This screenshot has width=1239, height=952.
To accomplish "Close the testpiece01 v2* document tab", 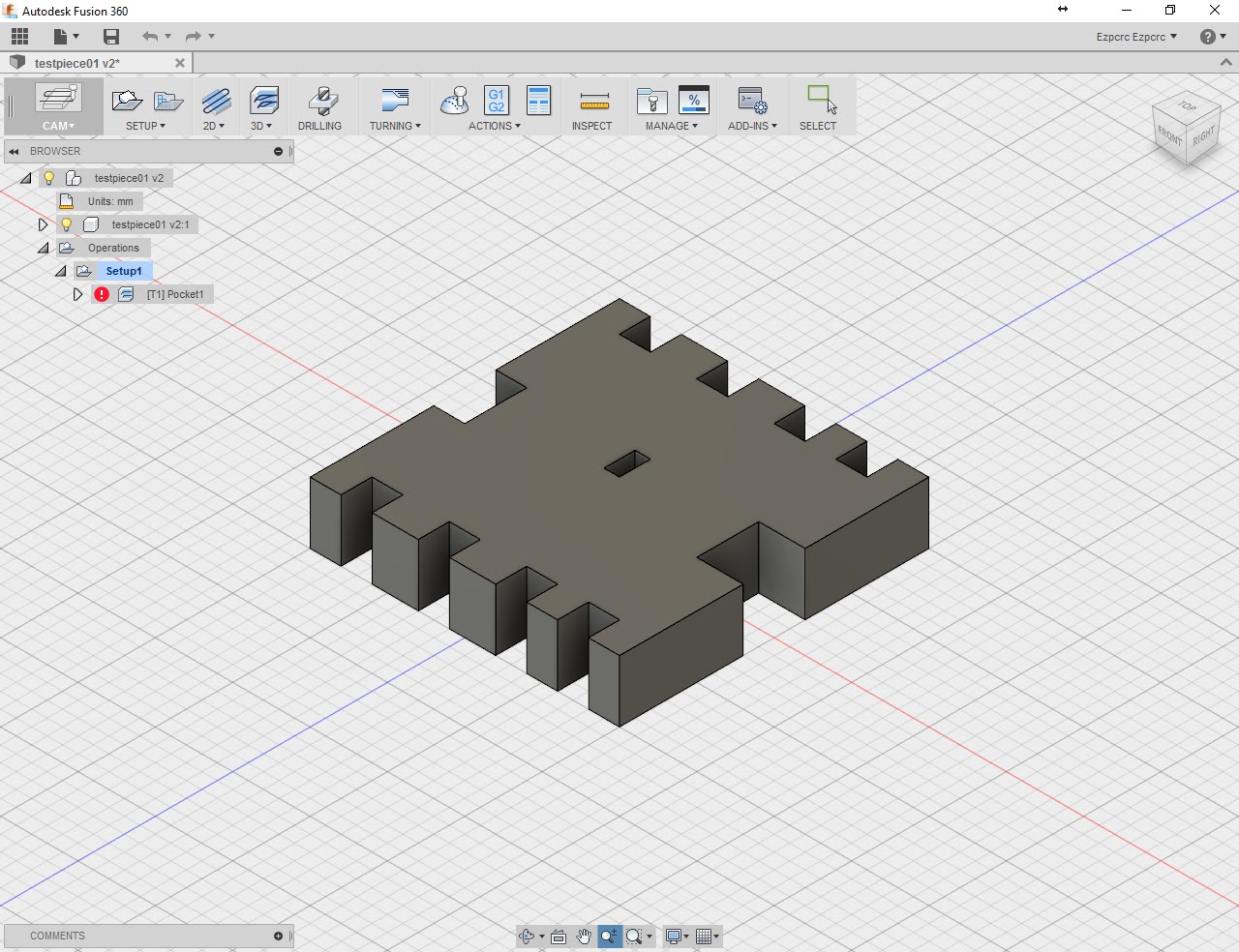I will click(179, 63).
